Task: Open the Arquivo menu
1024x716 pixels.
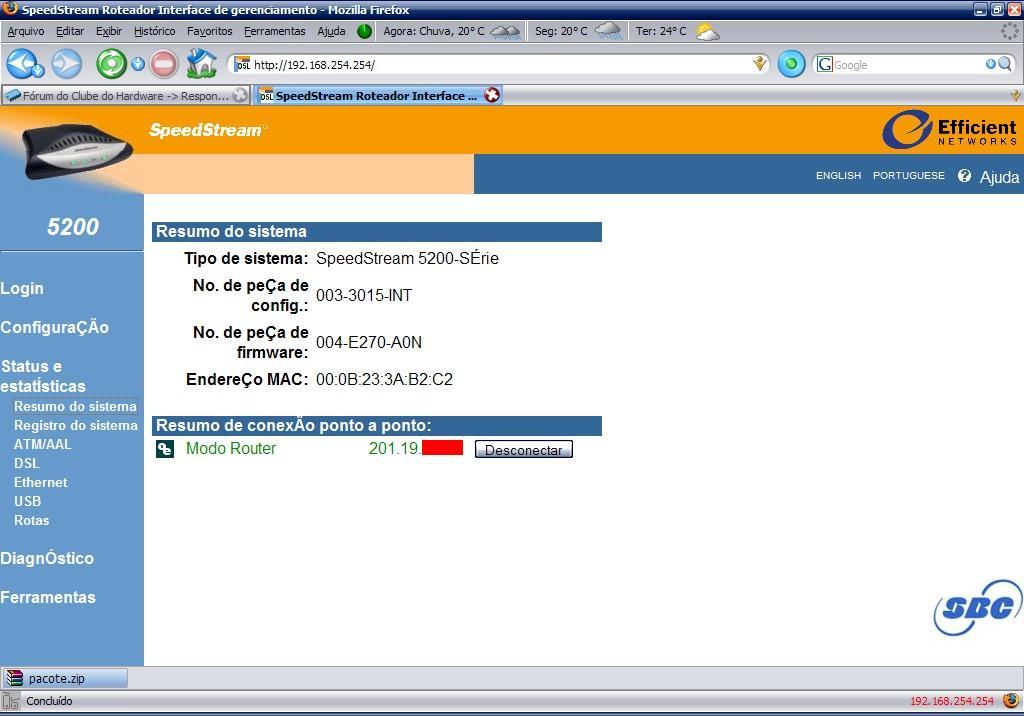Action: click(x=26, y=31)
